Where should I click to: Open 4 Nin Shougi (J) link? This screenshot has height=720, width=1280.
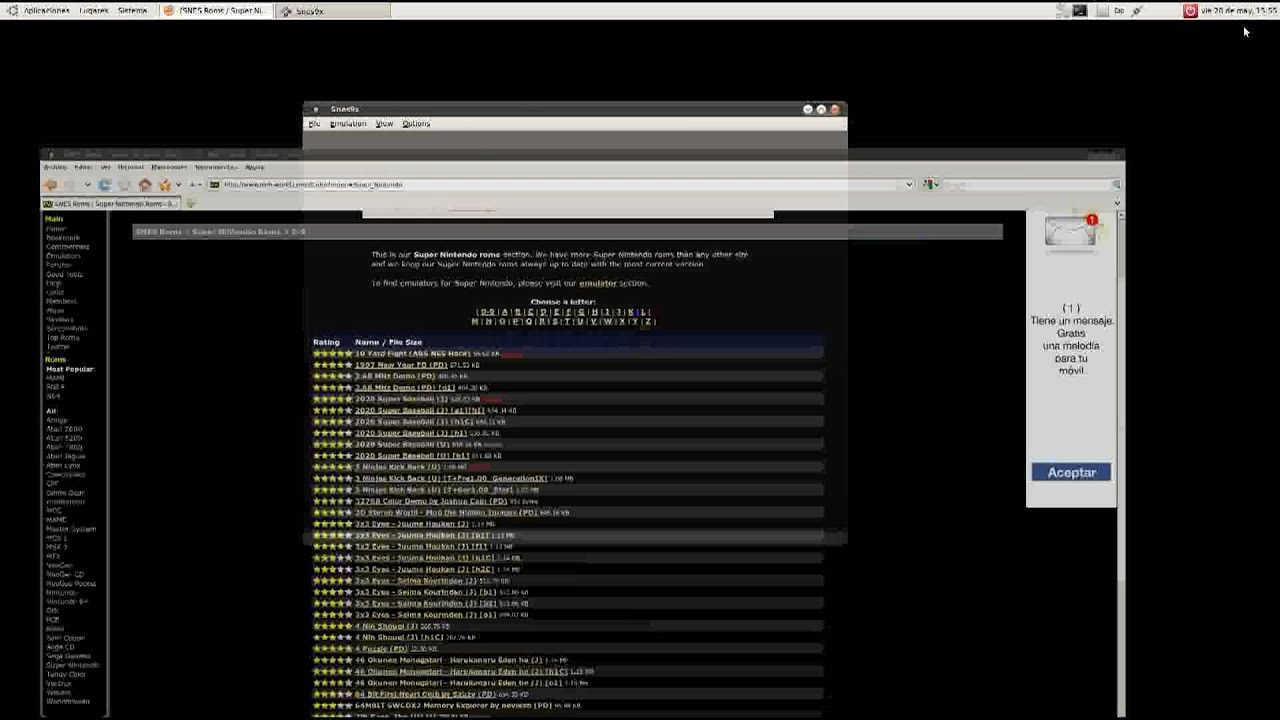point(386,626)
